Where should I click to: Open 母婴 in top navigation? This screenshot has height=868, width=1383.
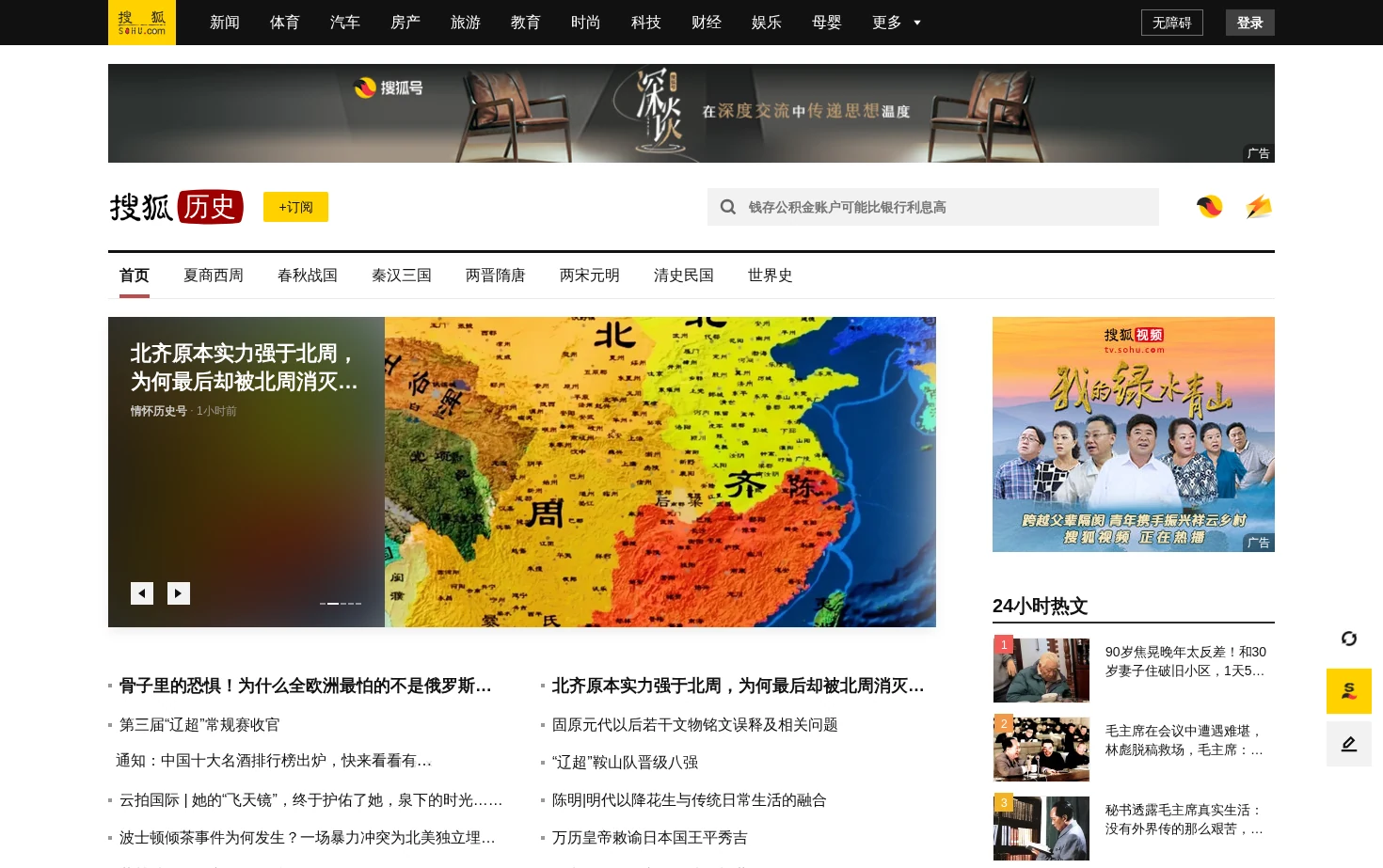tap(827, 23)
